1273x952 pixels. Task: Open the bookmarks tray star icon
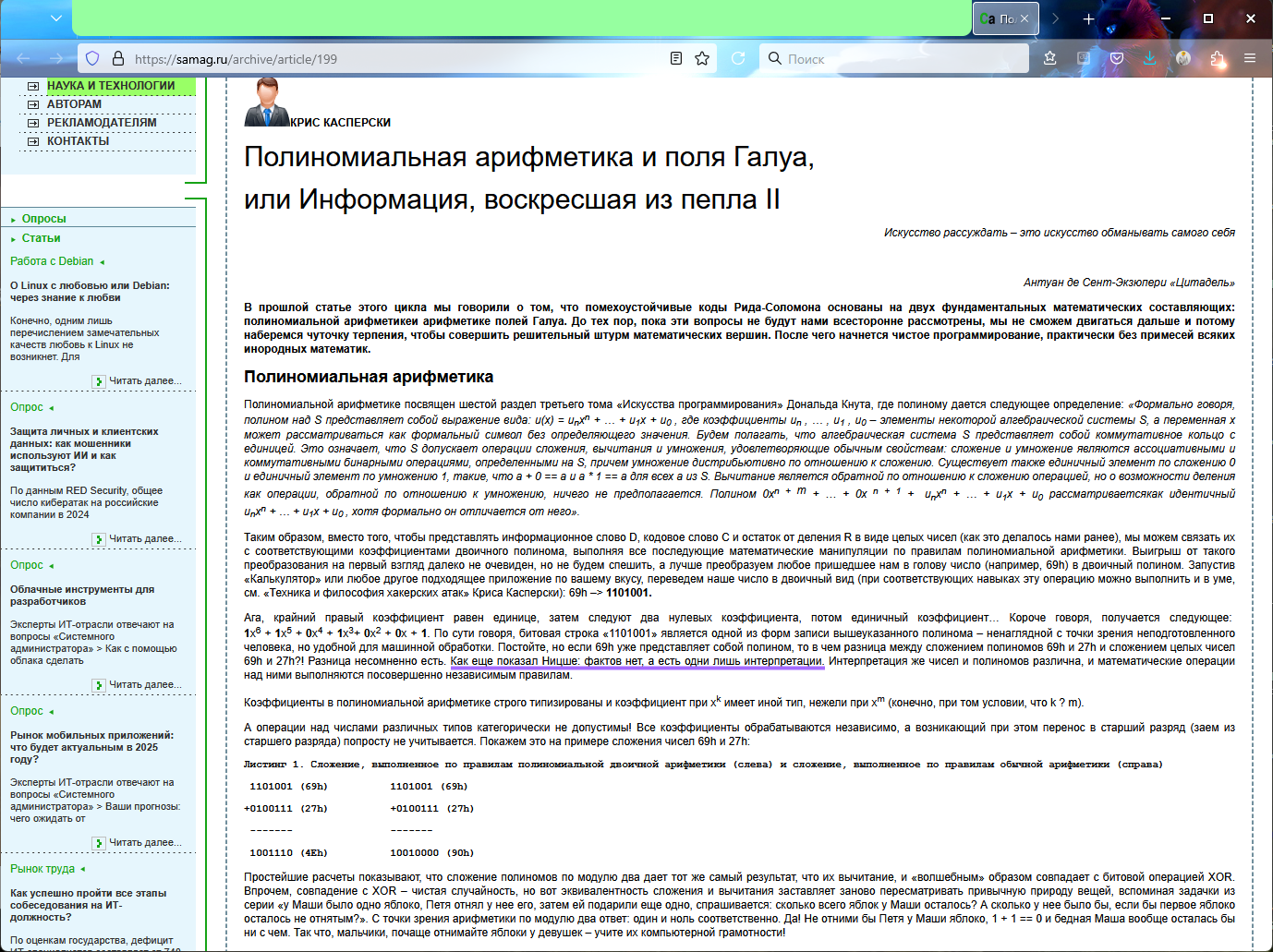1050,58
